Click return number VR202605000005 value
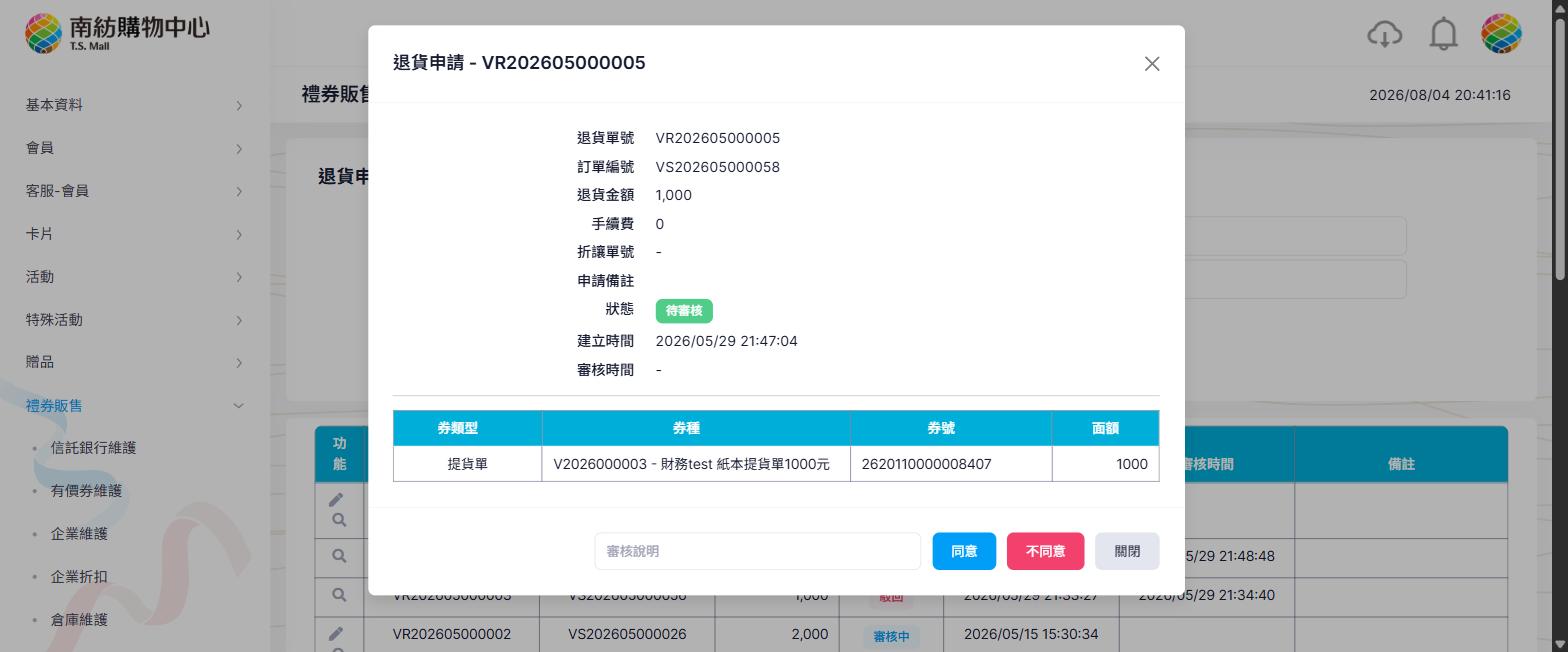Image resolution: width=1568 pixels, height=652 pixels. (x=718, y=138)
